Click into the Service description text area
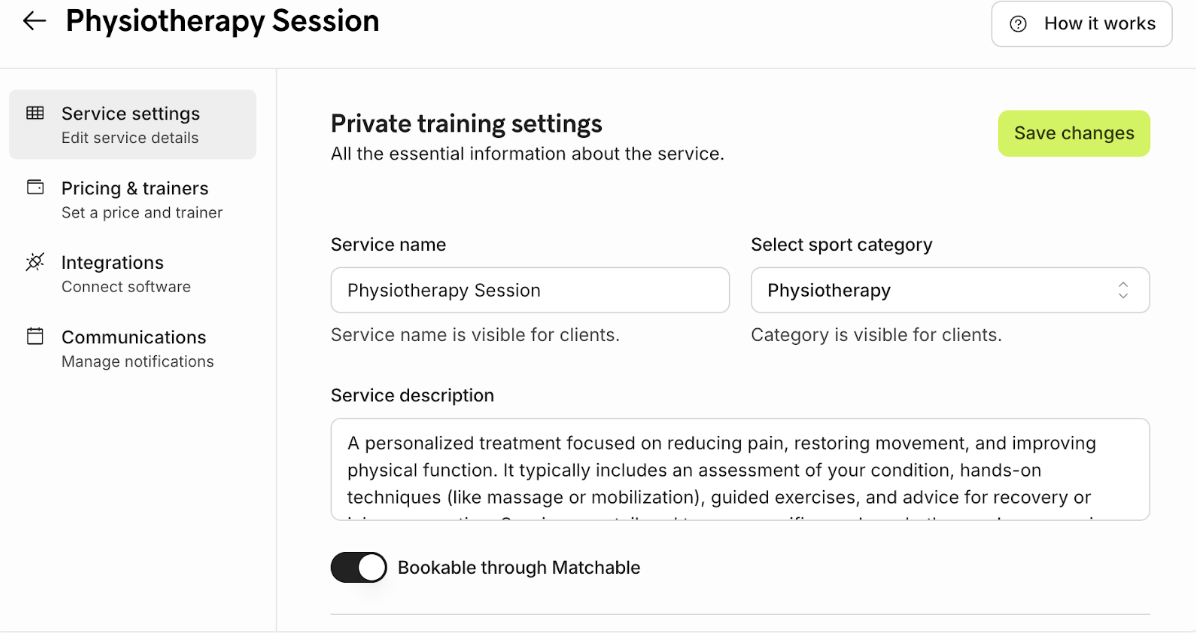 tap(740, 469)
